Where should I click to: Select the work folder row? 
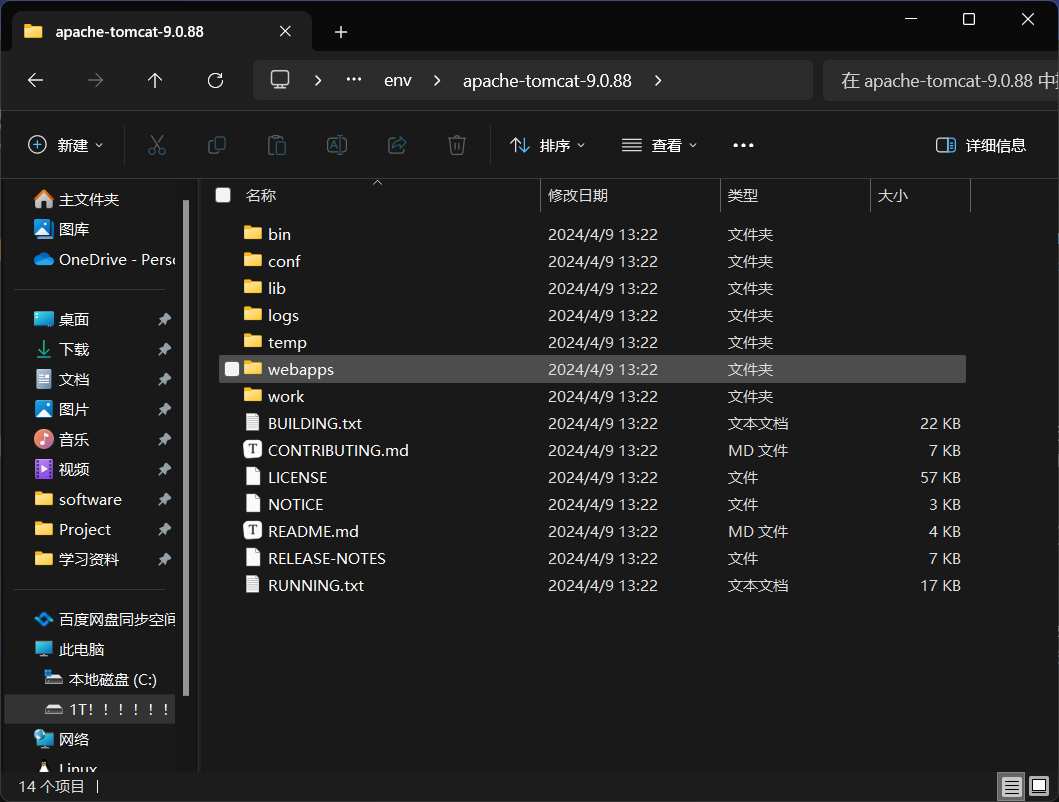tap(592, 396)
